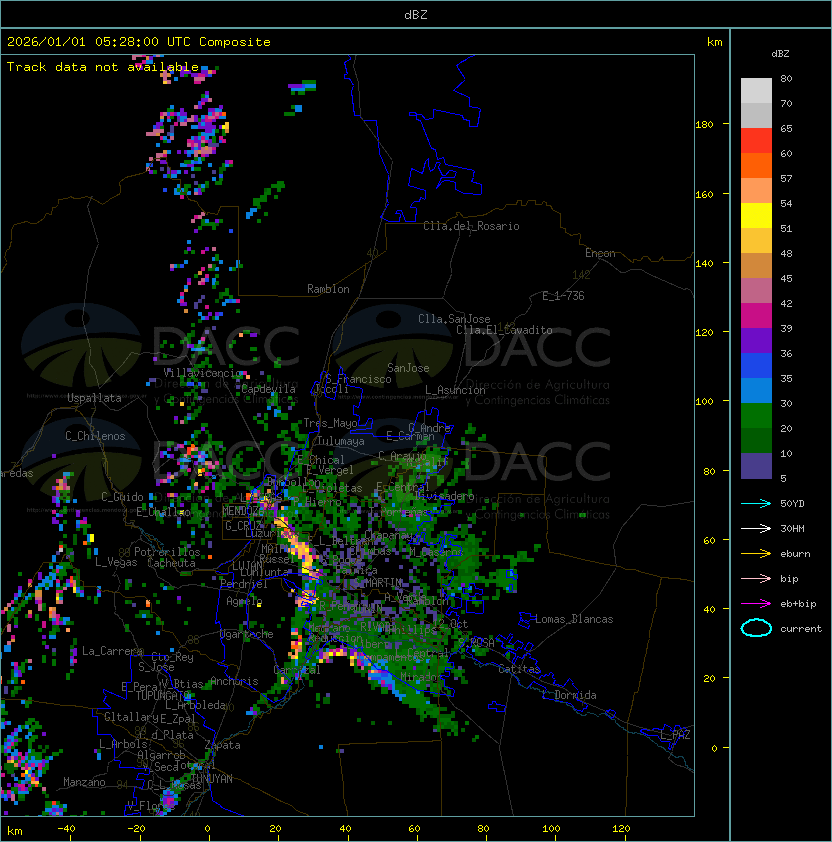832x842 pixels.
Task: Click the 'L_PAZ' label at map's right edge
Action: coord(675,735)
